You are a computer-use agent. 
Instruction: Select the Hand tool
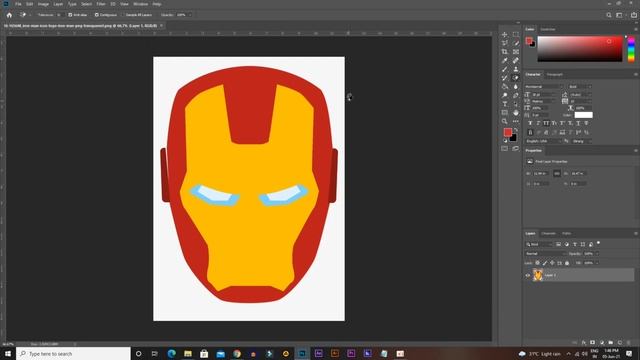coord(516,113)
